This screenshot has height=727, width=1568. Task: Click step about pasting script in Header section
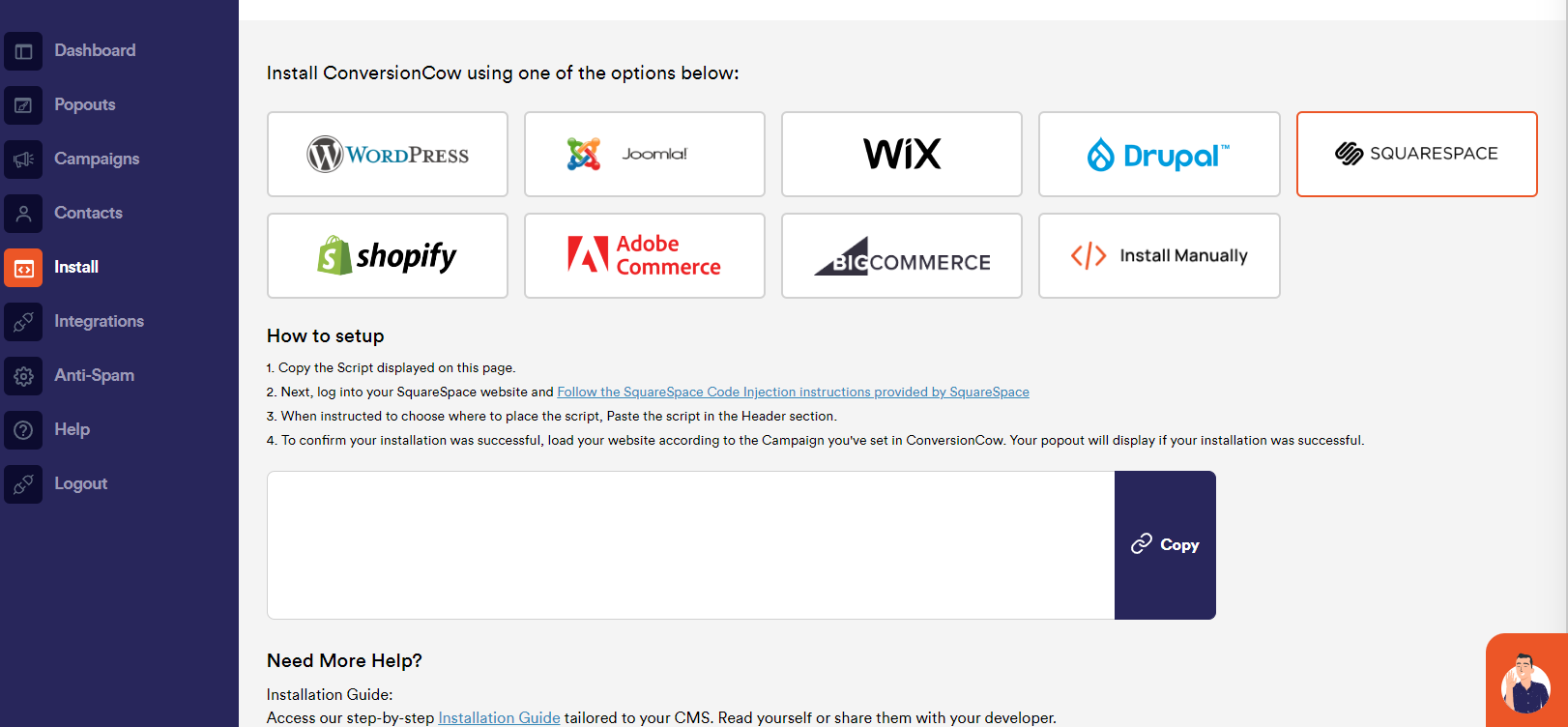[x=552, y=416]
